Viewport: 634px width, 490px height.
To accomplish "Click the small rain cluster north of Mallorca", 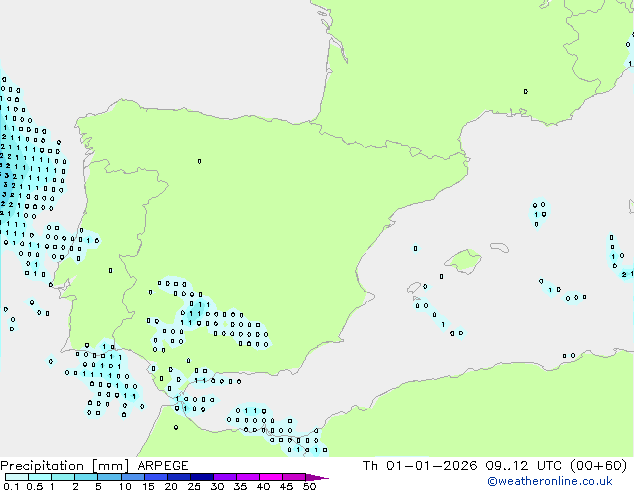I will 539,212.
